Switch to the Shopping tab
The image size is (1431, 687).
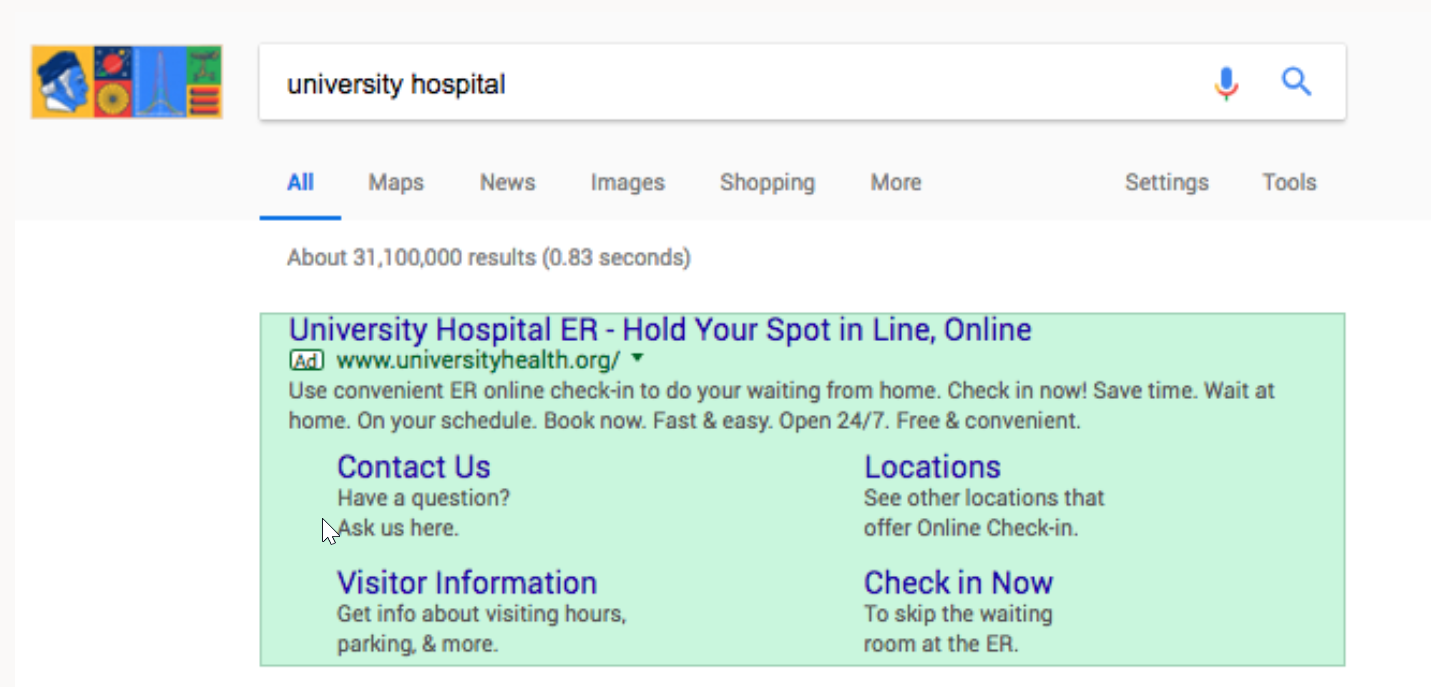click(767, 183)
